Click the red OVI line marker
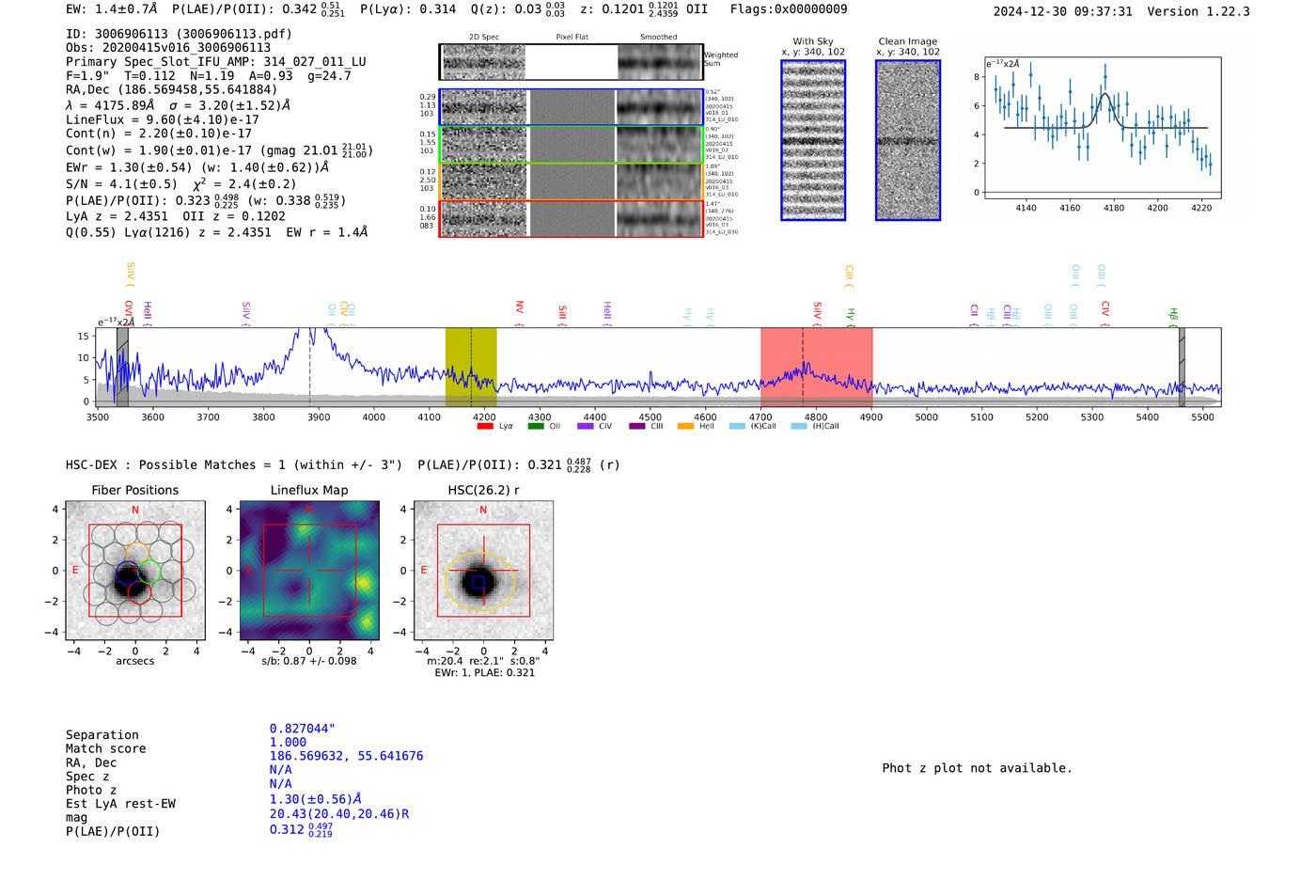Screen dimensions: 1316x896 tap(129, 312)
